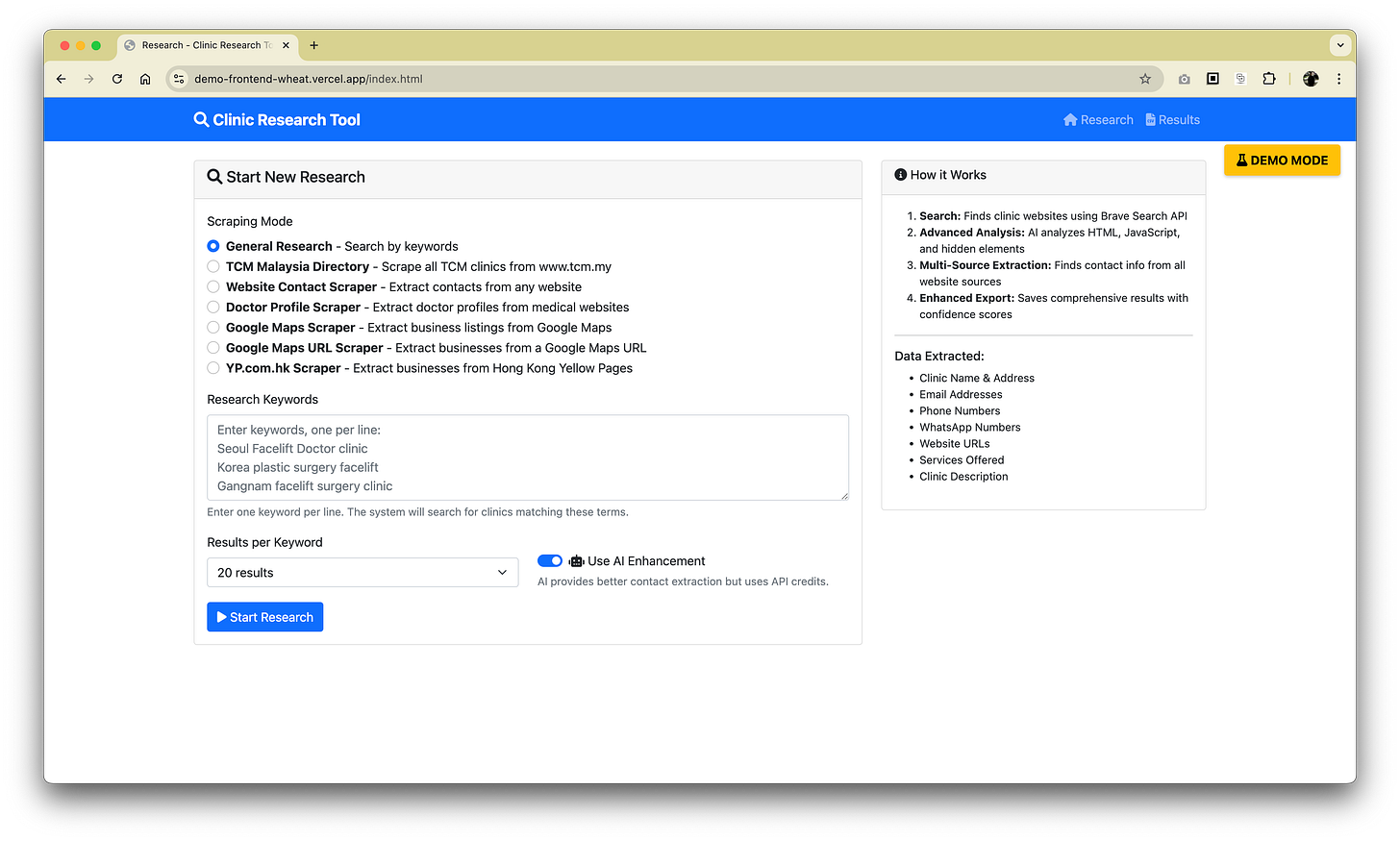Viewport: 1400px width, 841px height.
Task: Click the robot icon beside AI Enhancement
Action: (x=576, y=561)
